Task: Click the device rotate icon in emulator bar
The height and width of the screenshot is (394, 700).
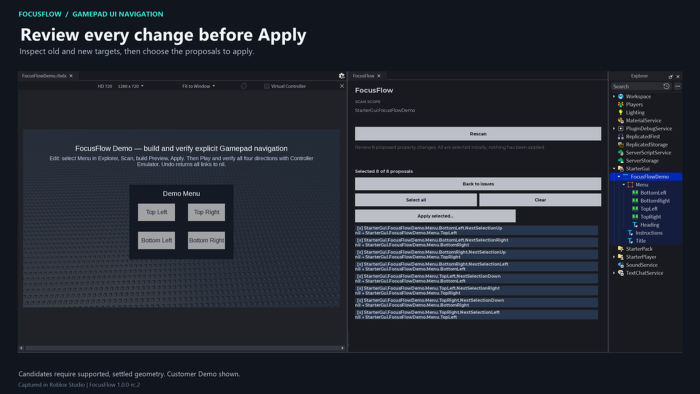Action: (244, 86)
